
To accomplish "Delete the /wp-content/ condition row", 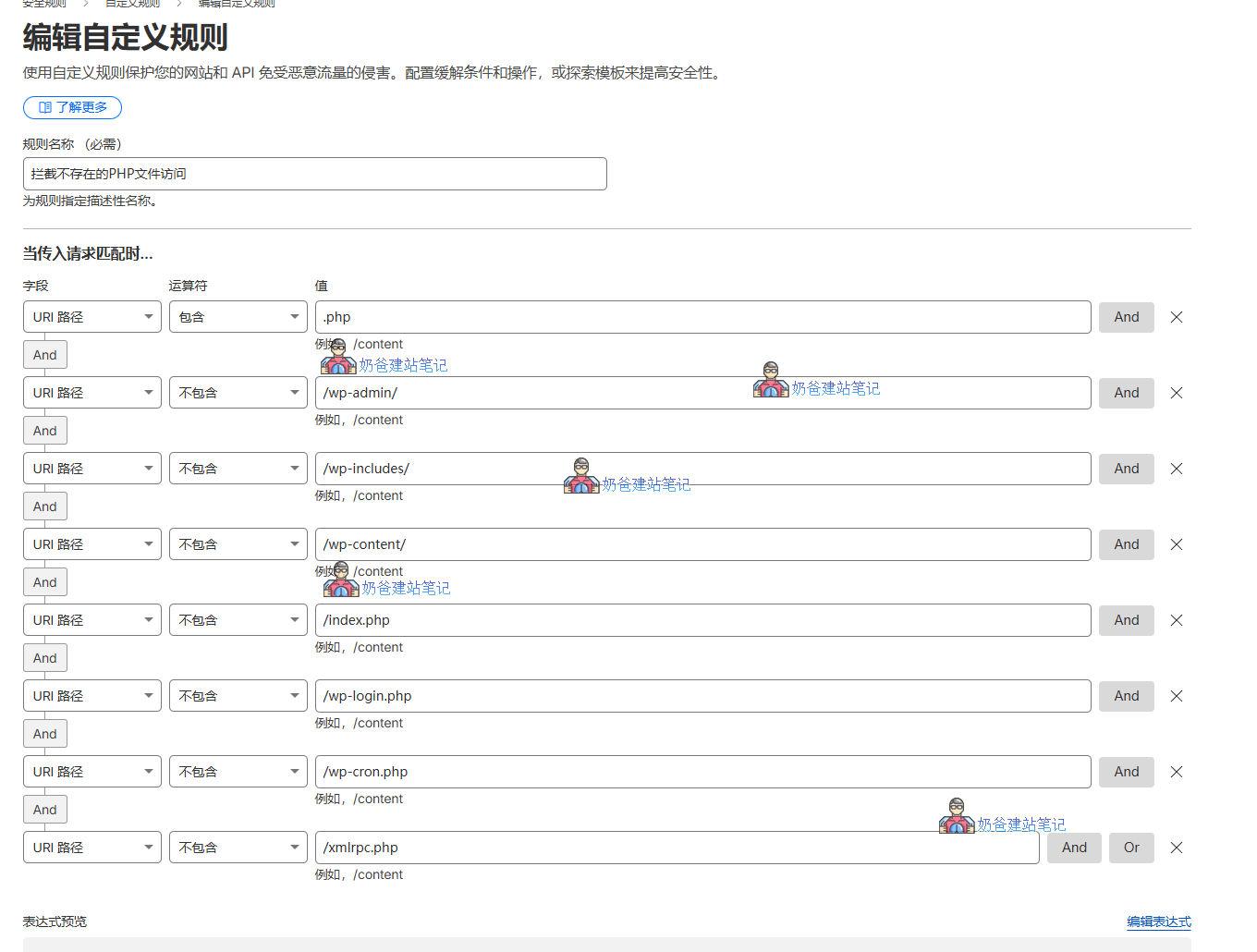I will pyautogui.click(x=1176, y=544).
